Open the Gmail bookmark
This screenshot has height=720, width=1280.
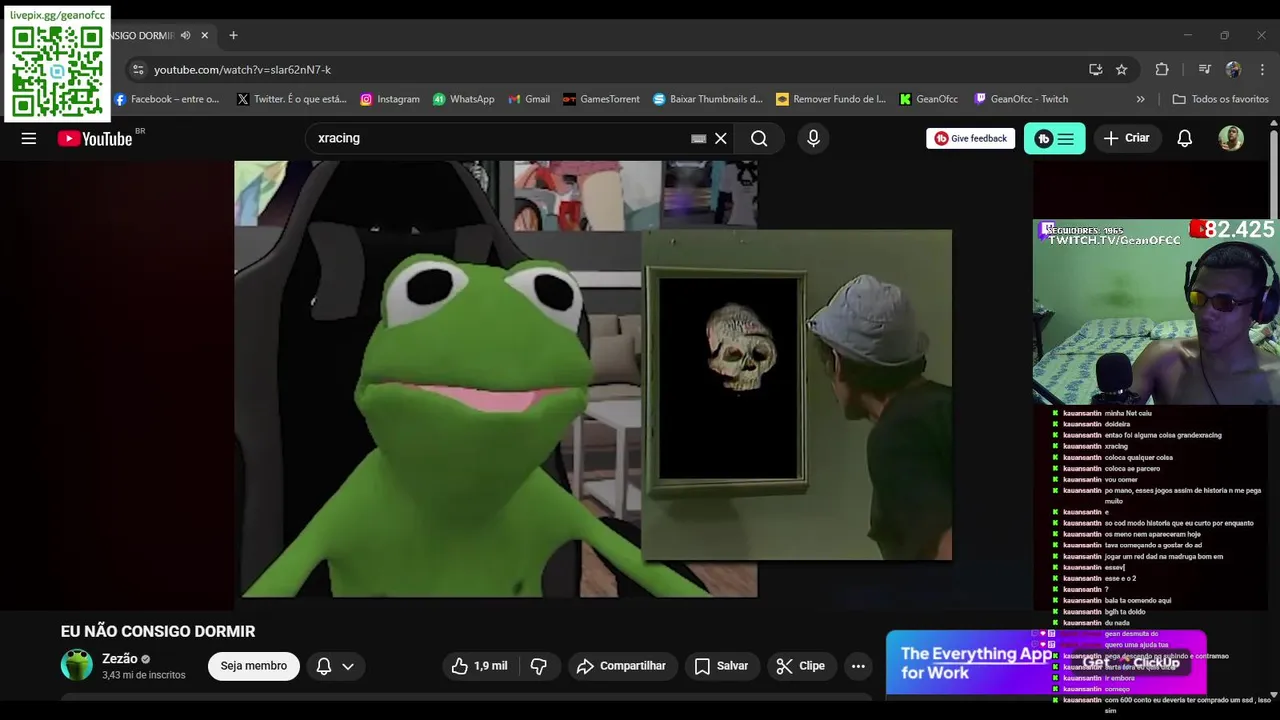pos(529,99)
